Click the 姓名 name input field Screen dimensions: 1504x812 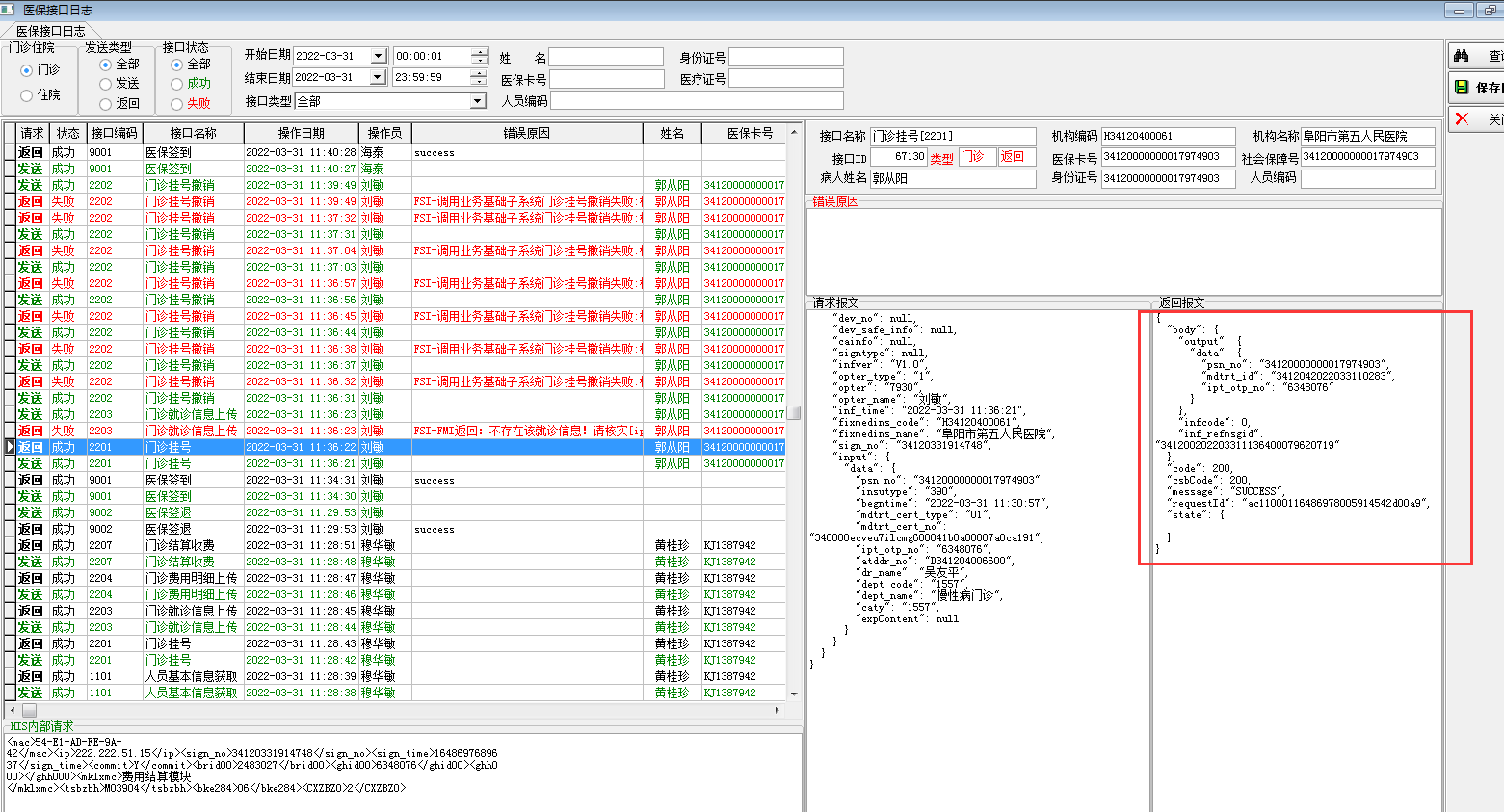[606, 58]
